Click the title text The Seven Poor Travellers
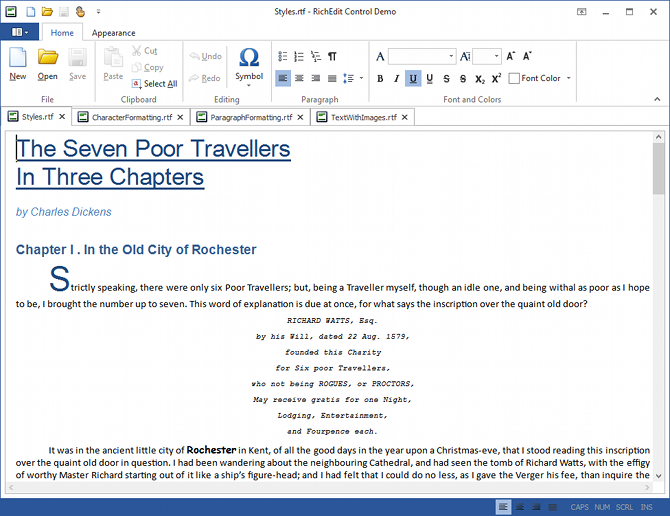Screen dimensions: 670x516 [x=153, y=149]
